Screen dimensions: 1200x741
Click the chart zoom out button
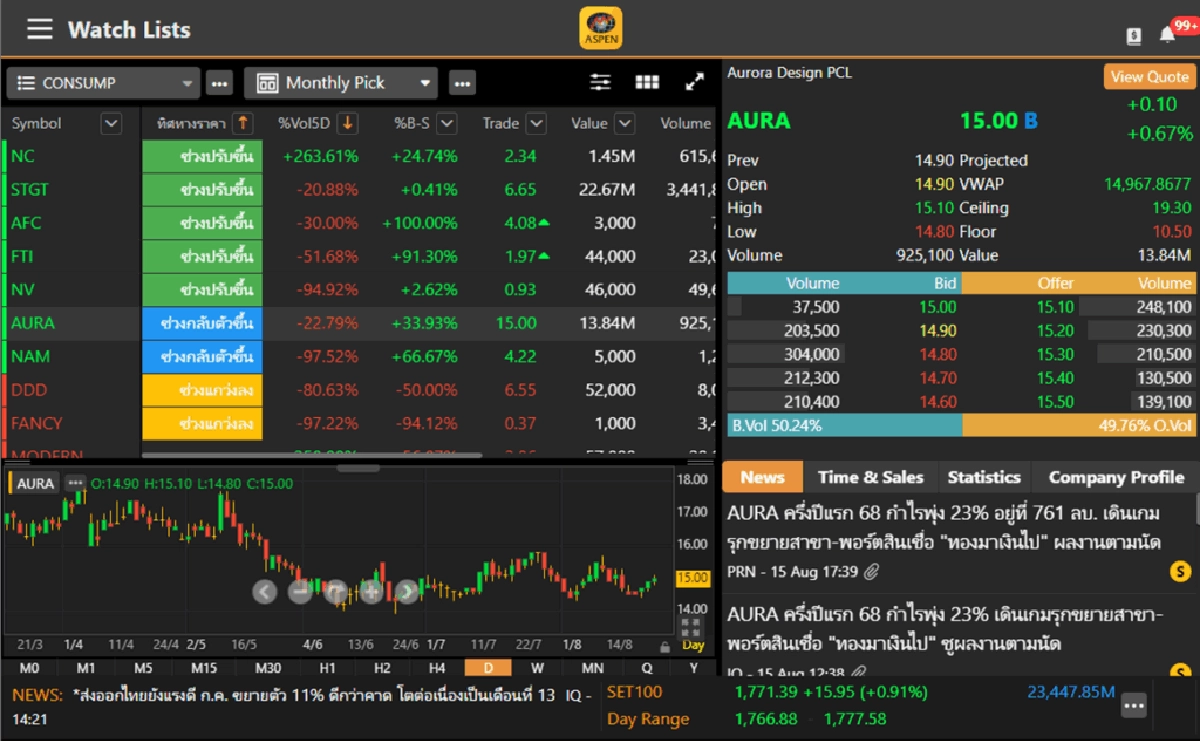tap(300, 592)
